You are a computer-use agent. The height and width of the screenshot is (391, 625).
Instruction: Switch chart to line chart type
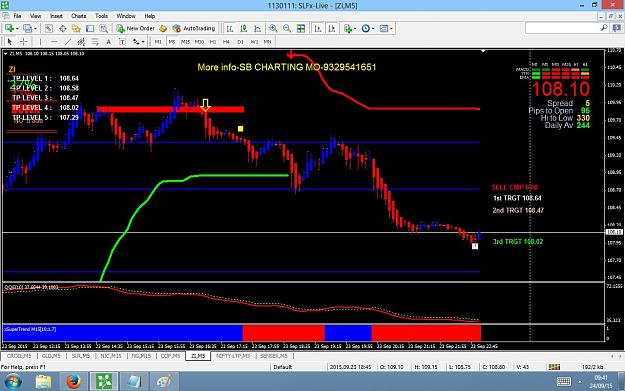point(257,28)
